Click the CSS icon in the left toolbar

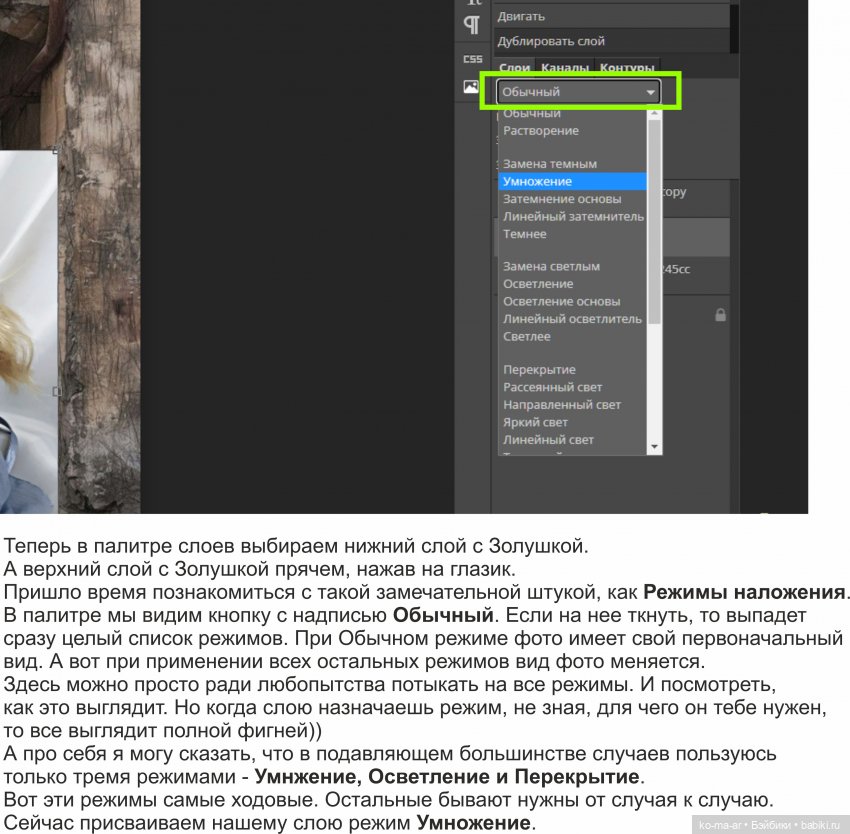tap(472, 58)
